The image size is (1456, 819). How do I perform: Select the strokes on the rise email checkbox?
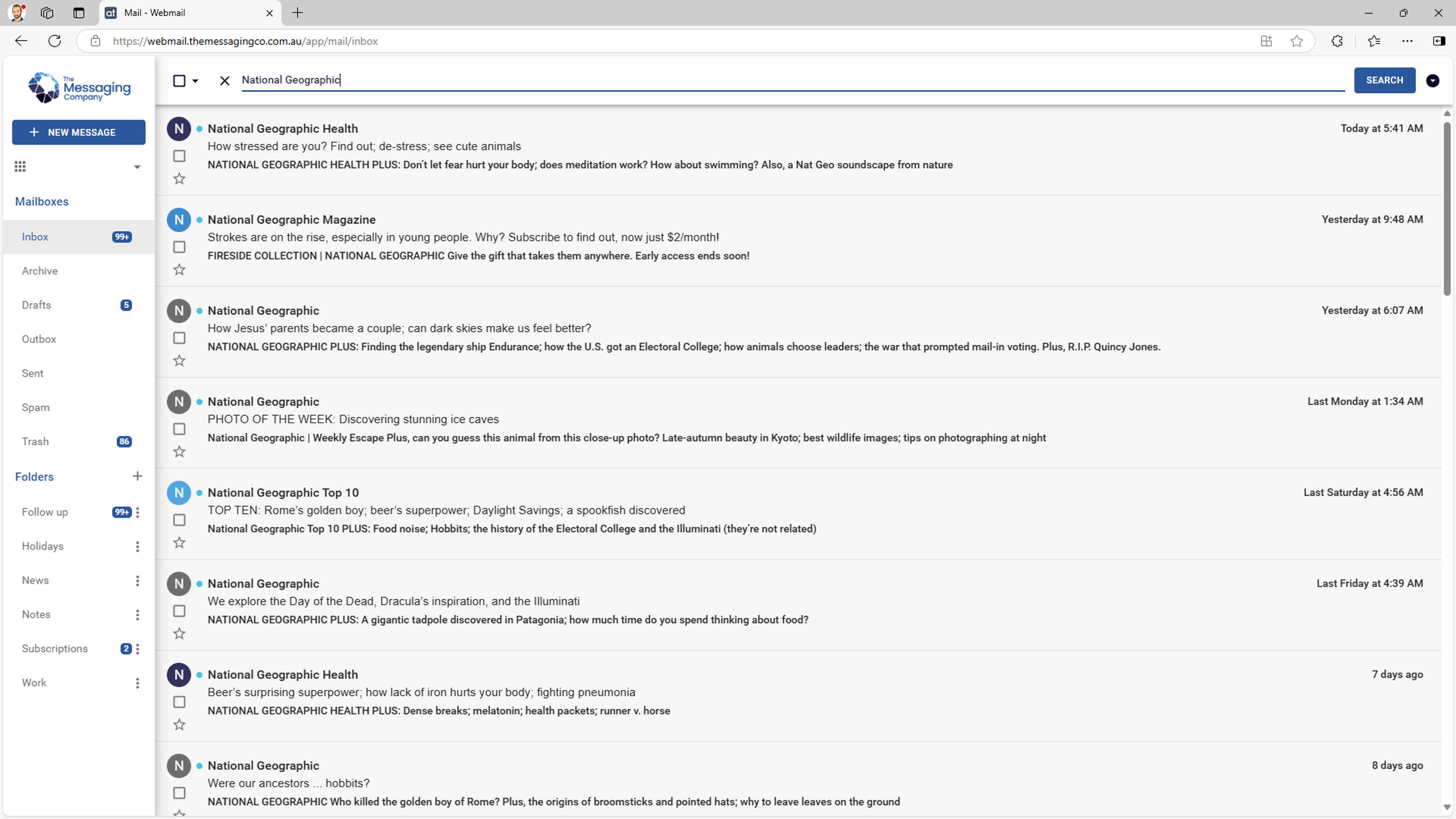179,247
